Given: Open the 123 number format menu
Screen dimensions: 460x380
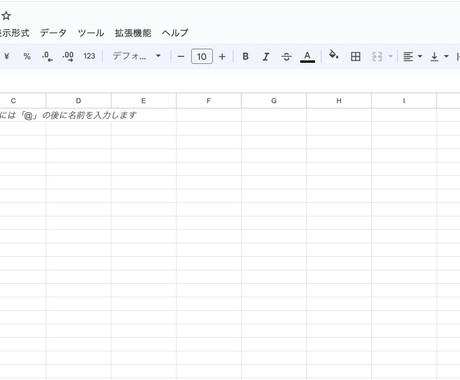Looking at the screenshot, I should tap(89, 56).
